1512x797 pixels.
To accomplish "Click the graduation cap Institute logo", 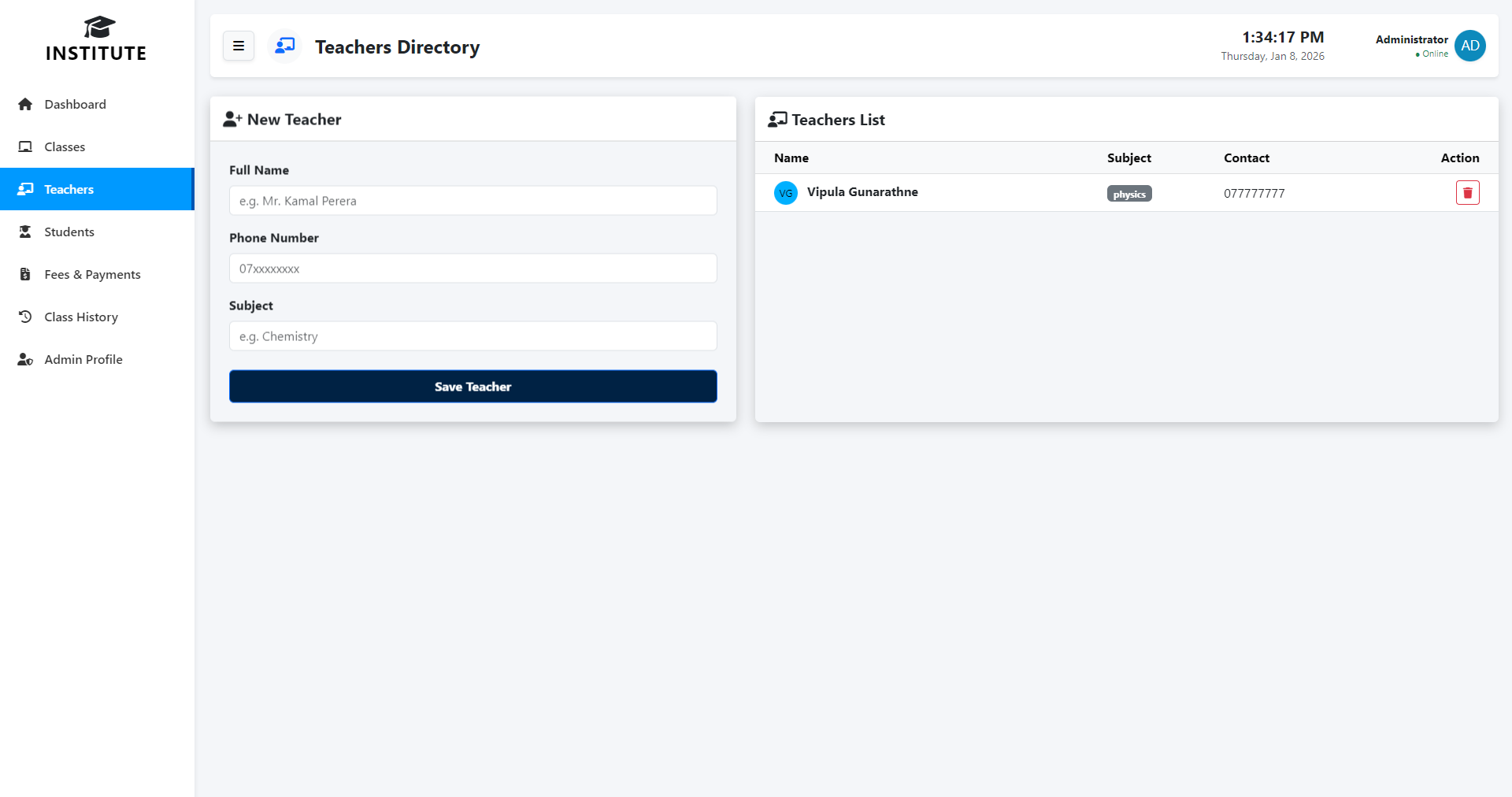I will click(98, 28).
